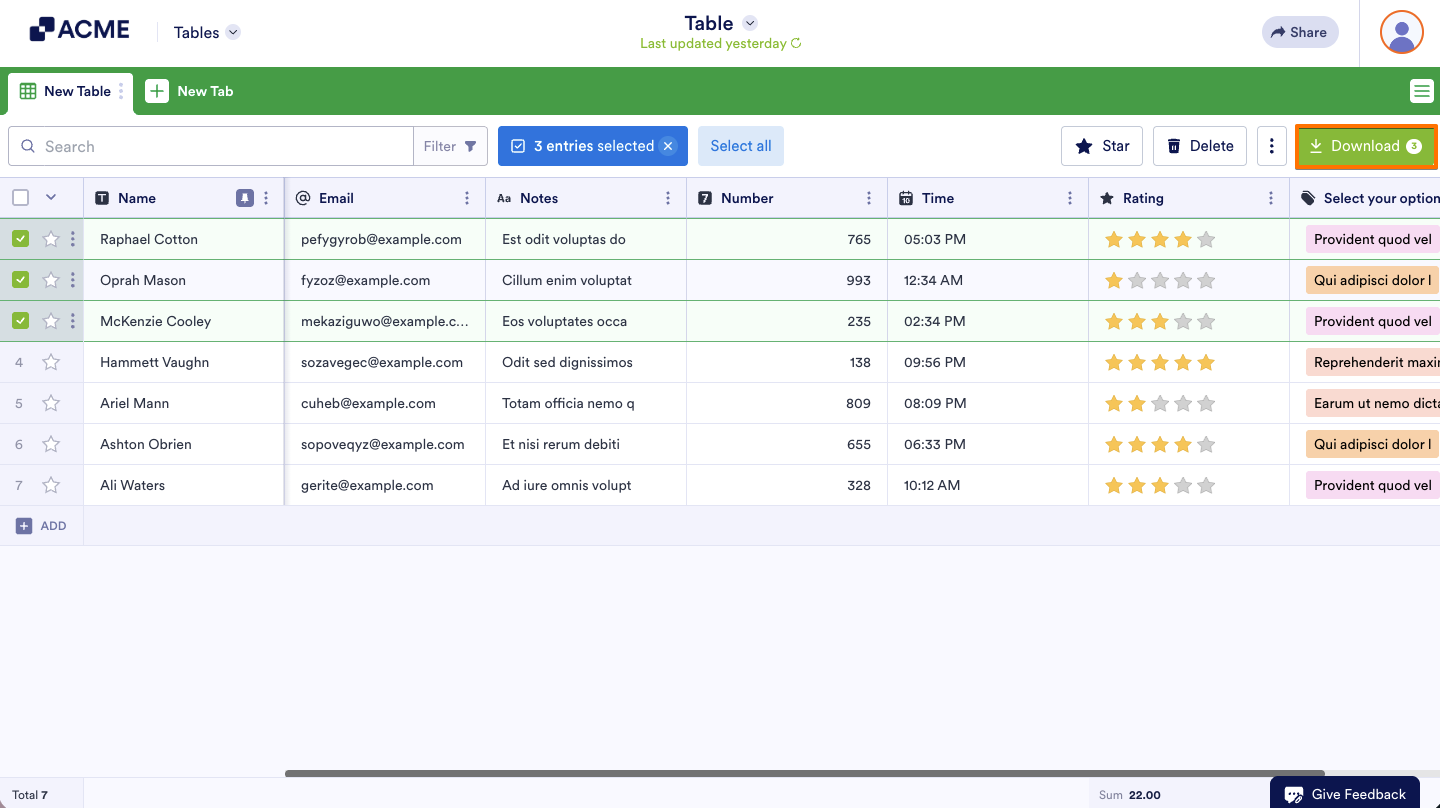Click the Filter funnel icon

[x=470, y=146]
